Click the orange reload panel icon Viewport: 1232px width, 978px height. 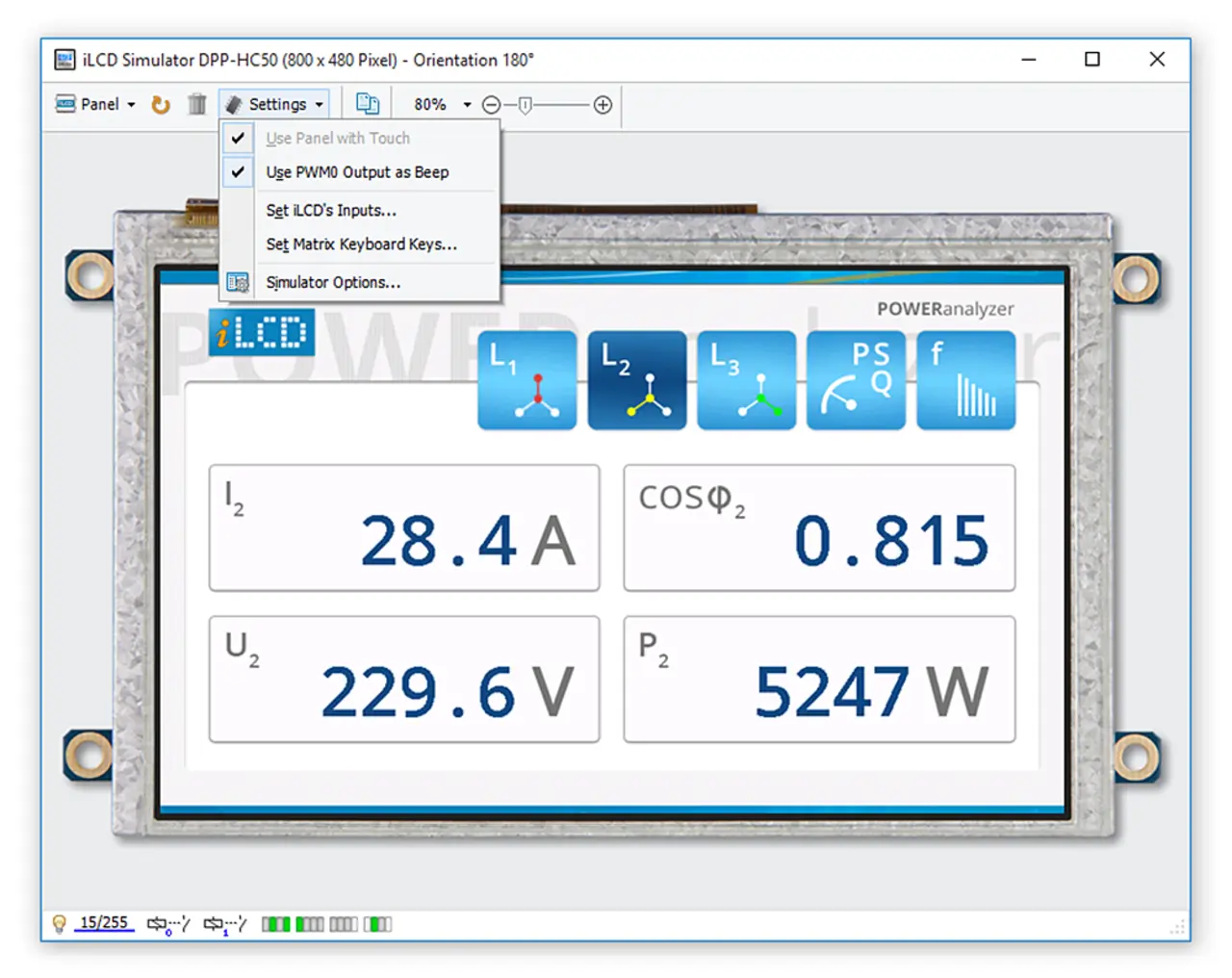click(x=161, y=105)
